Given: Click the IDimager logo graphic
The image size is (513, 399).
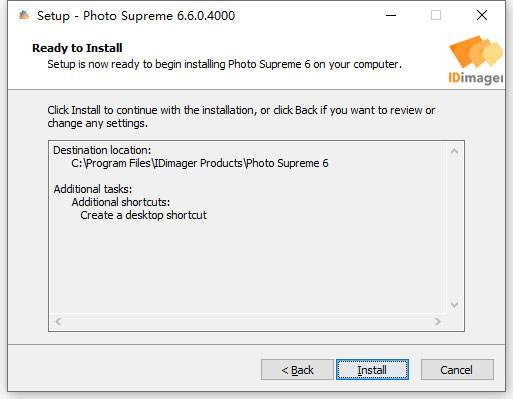Looking at the screenshot, I should click(476, 60).
